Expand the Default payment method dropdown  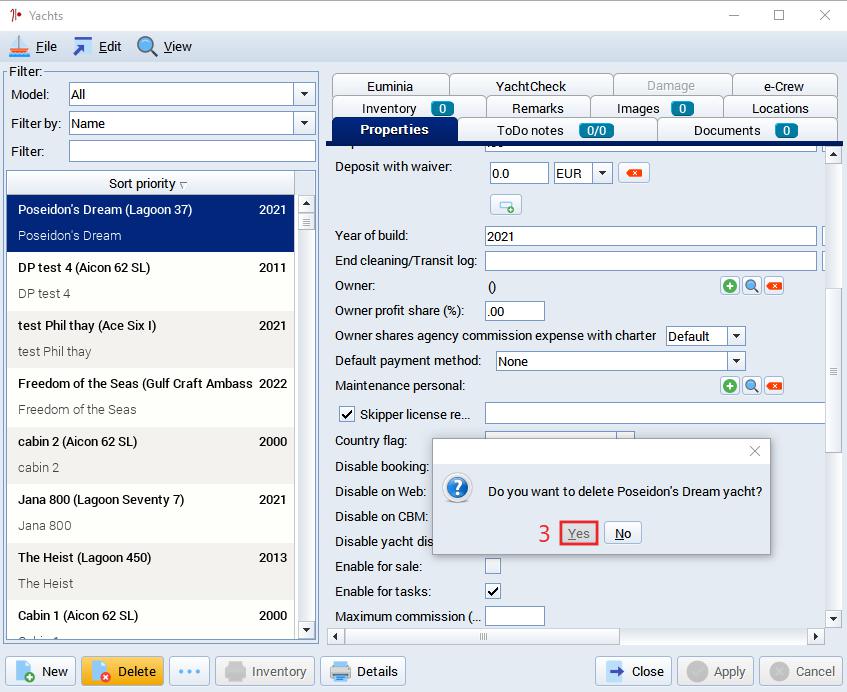point(736,361)
